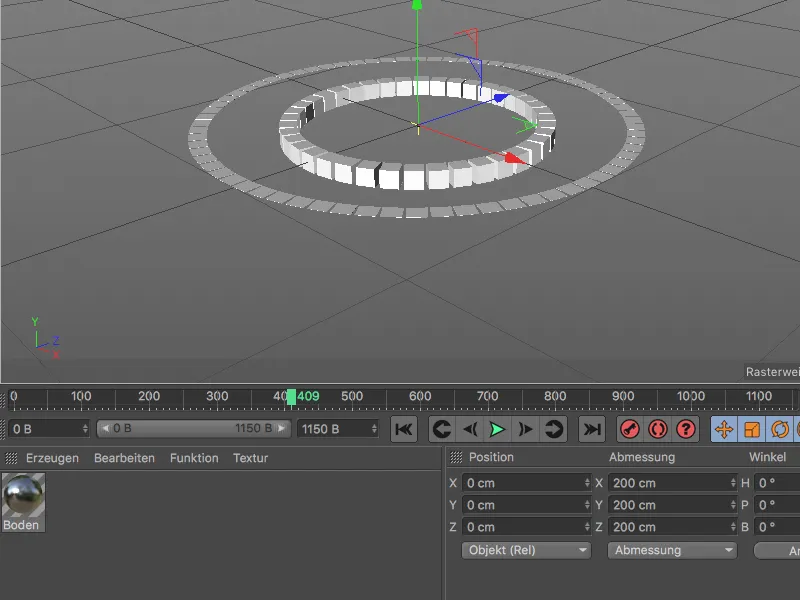Click the Position X input field
The height and width of the screenshot is (600, 800).
coord(526,483)
